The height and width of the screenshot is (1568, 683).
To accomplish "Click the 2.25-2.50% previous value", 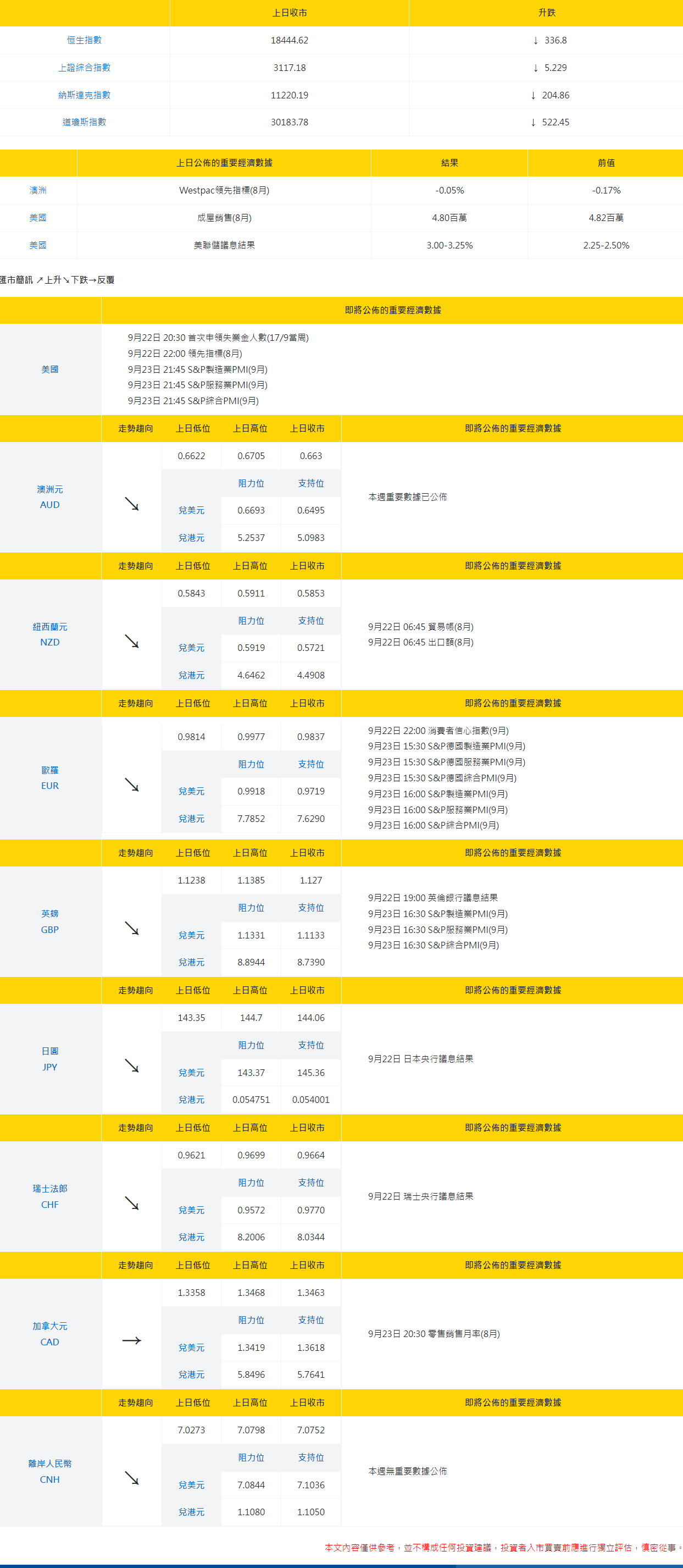I will pos(607,245).
